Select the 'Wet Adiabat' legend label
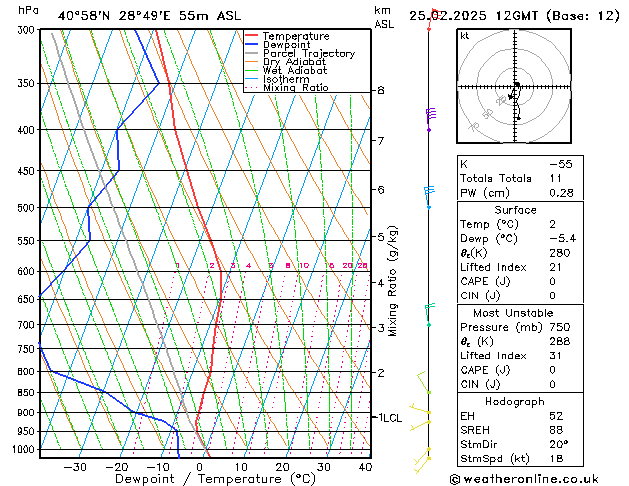 tap(295, 71)
